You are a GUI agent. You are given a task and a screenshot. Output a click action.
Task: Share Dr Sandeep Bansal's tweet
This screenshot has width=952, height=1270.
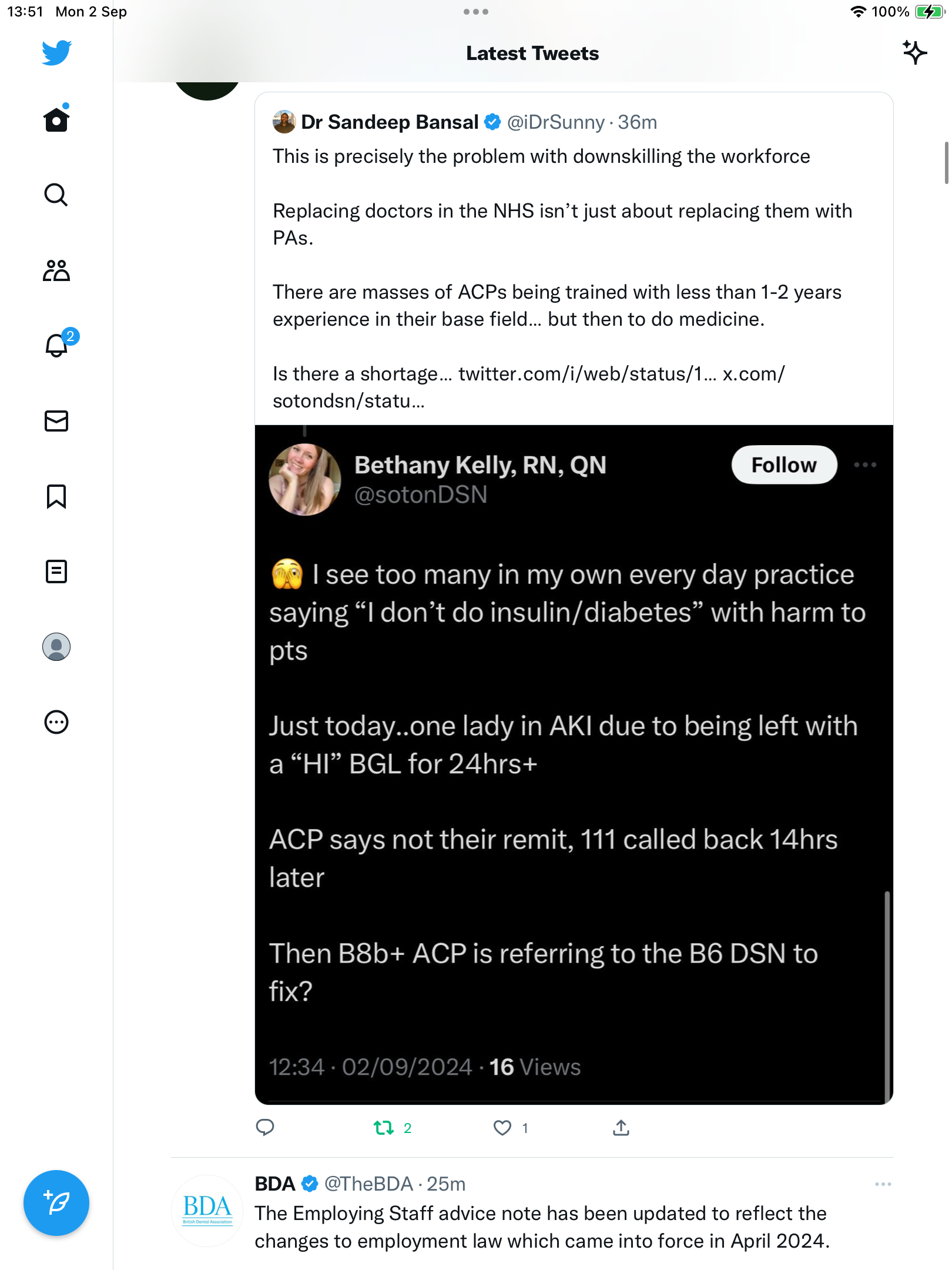click(621, 1128)
